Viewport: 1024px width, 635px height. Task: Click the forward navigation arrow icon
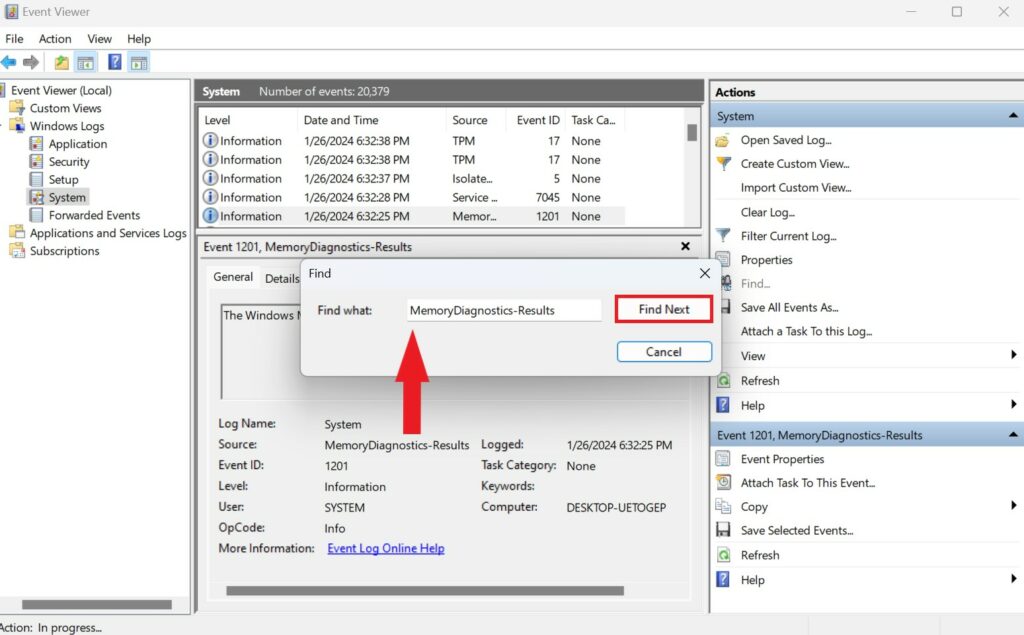(31, 61)
